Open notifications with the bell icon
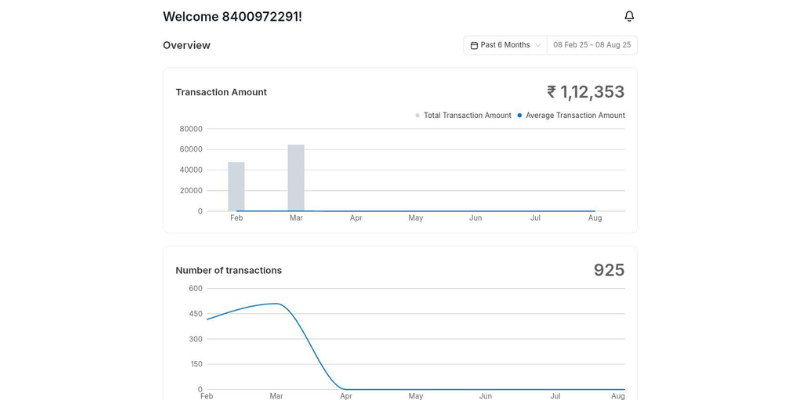This screenshot has height=400, width=800. (x=629, y=16)
